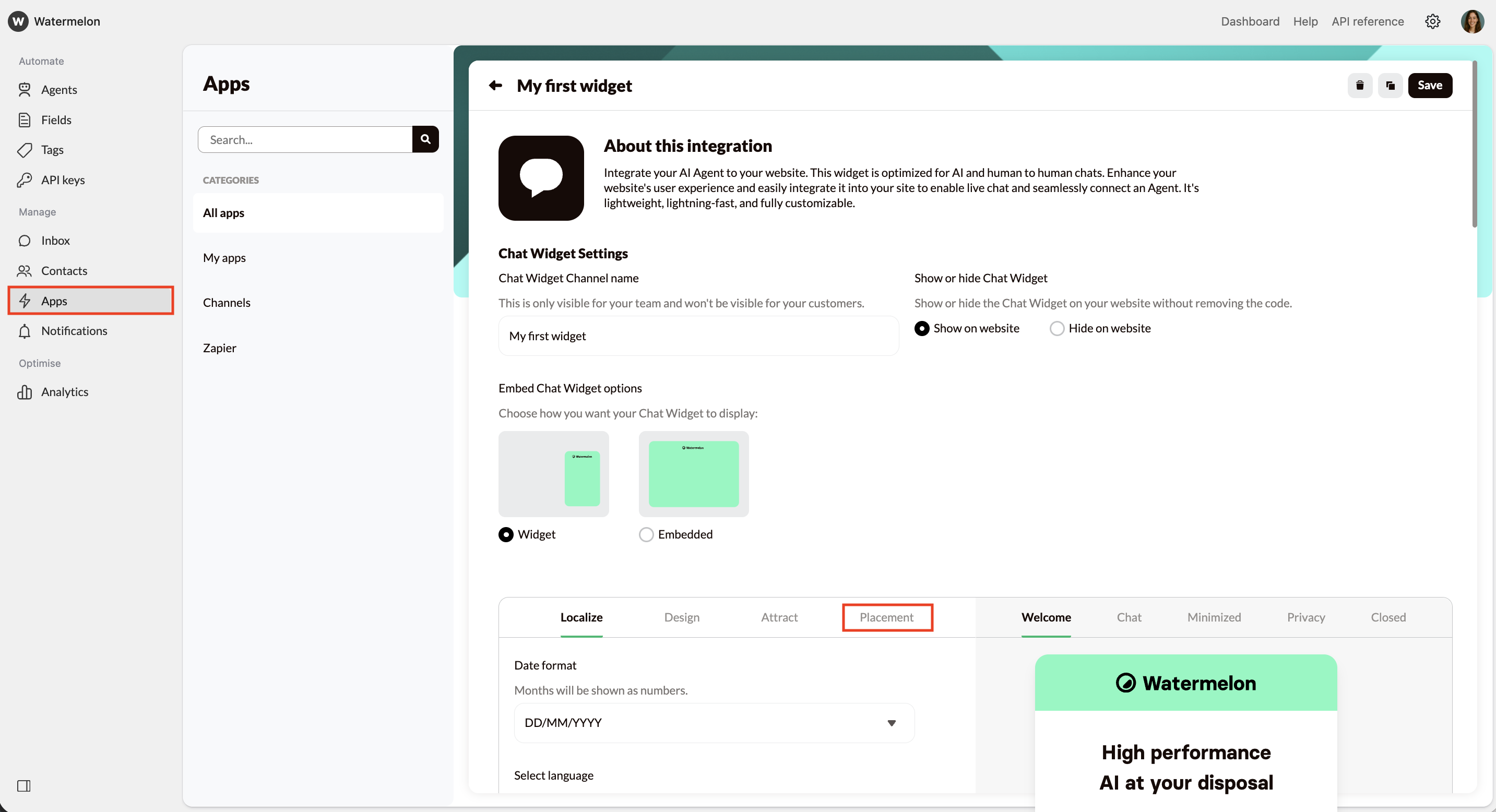The width and height of the screenshot is (1496, 812).
Task: Duplicate the widget via the copy icon
Action: pos(1391,85)
